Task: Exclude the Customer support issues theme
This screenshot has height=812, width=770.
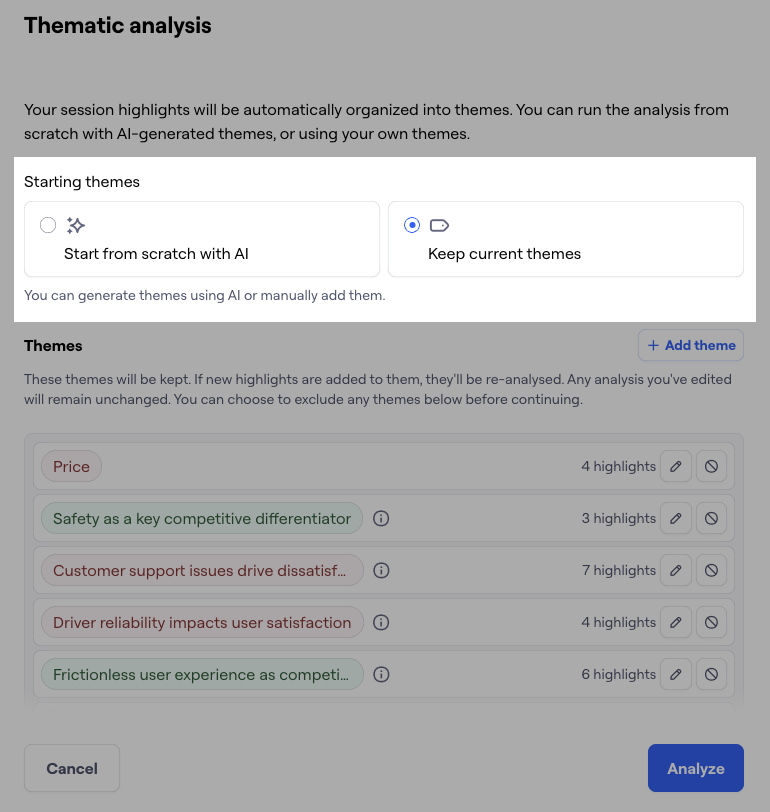Action: 711,570
